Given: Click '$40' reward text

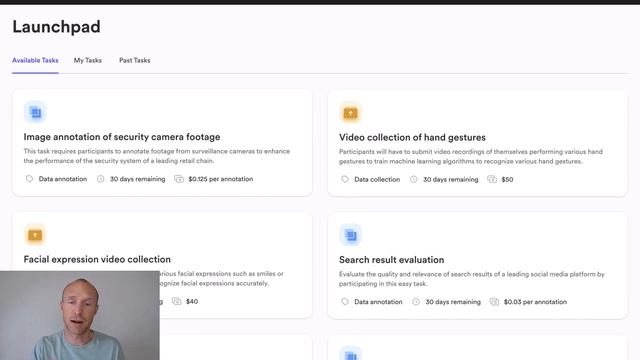Looking at the screenshot, I should pyautogui.click(x=192, y=301).
